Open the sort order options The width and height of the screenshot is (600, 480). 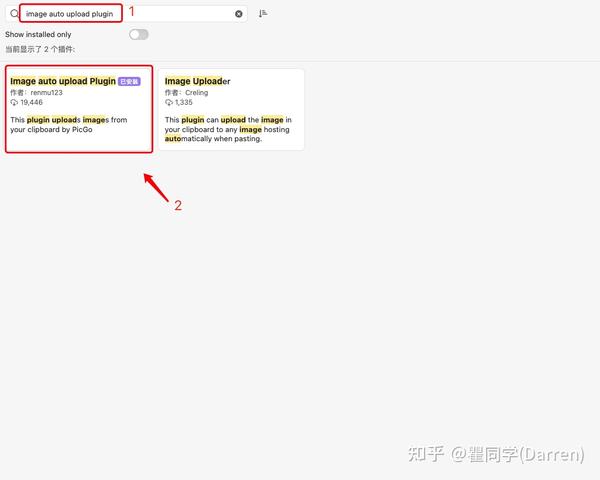(x=262, y=14)
